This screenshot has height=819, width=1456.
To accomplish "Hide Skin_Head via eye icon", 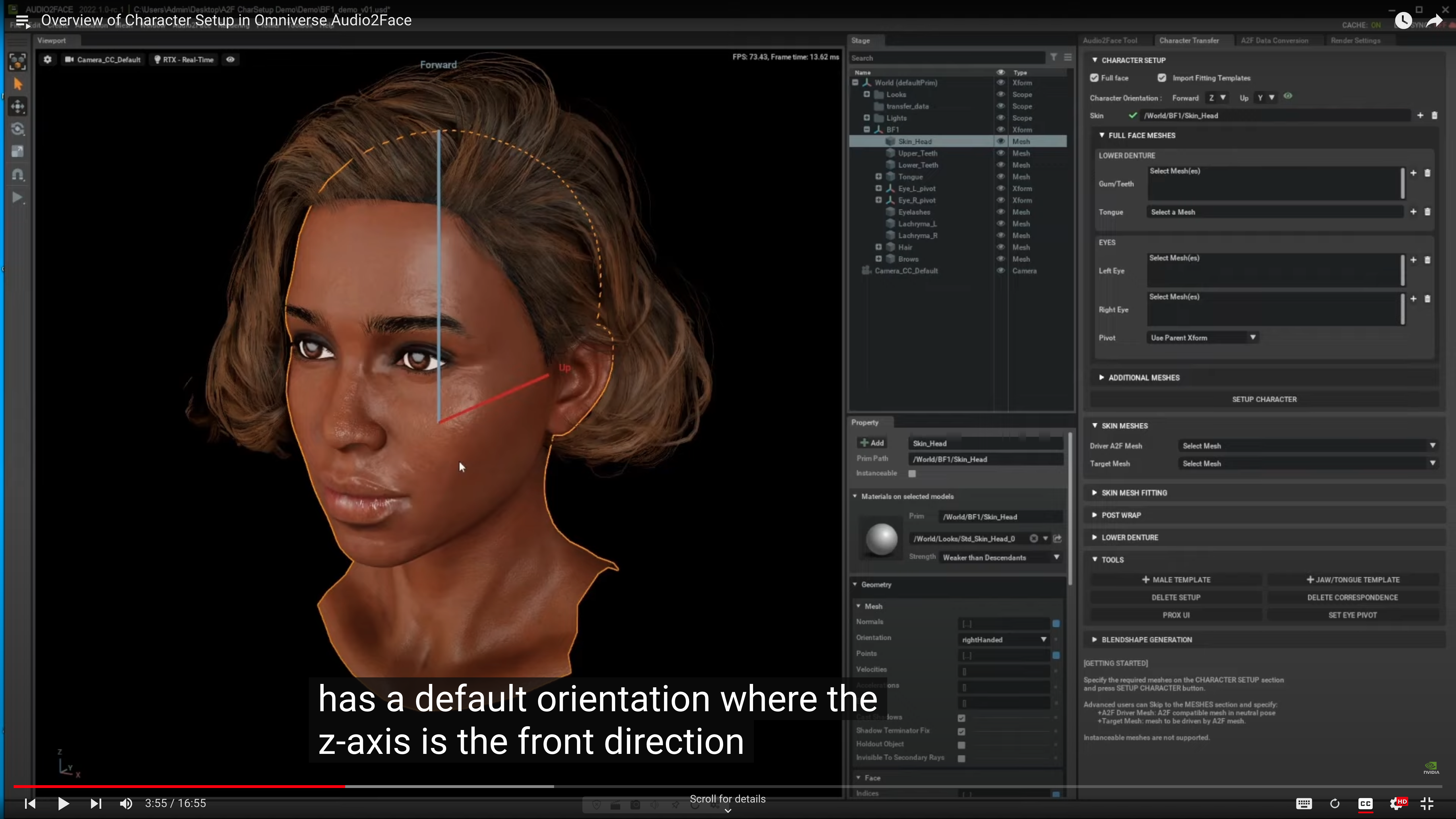I will pyautogui.click(x=1000, y=141).
